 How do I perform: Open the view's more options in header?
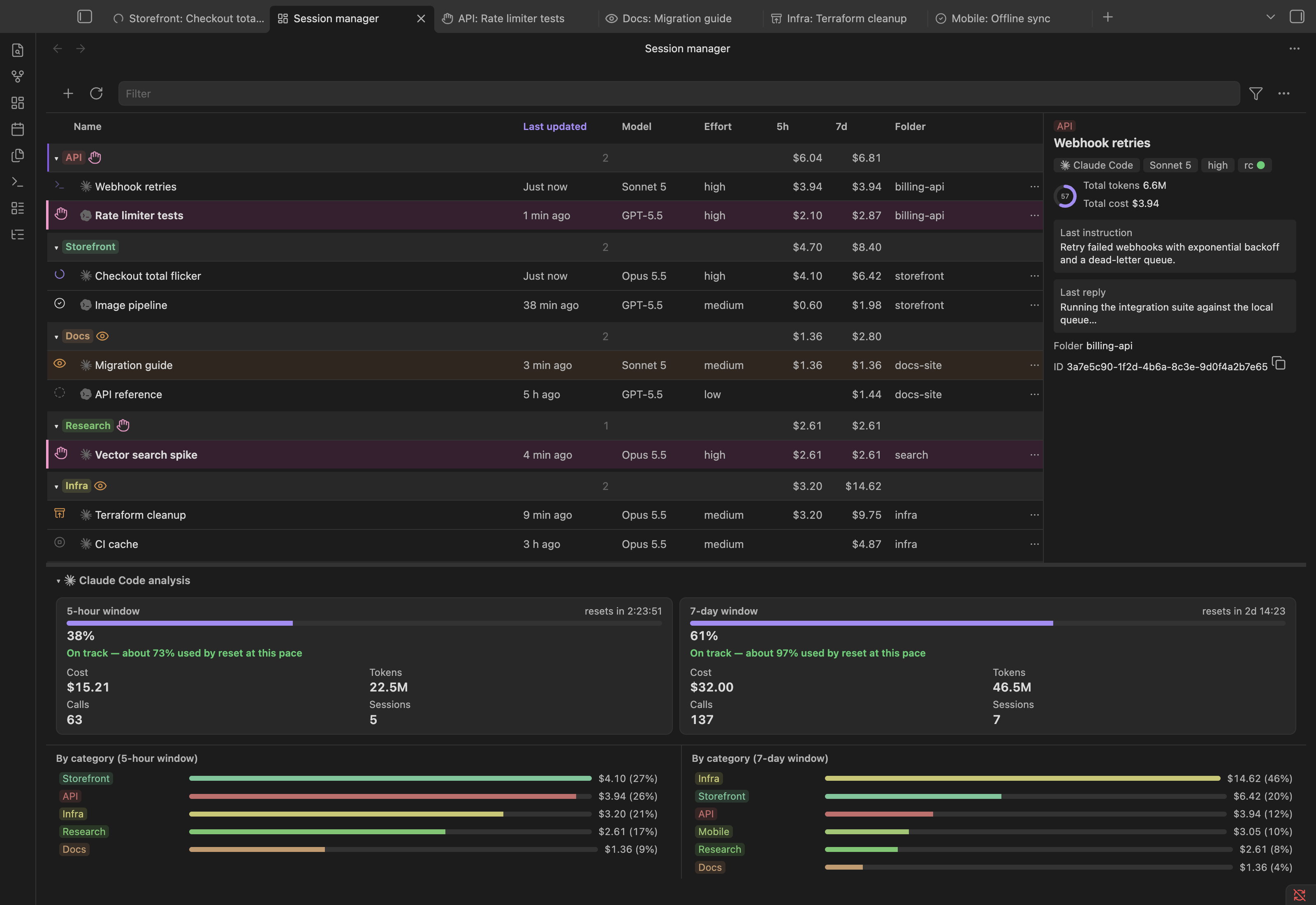(x=1295, y=49)
